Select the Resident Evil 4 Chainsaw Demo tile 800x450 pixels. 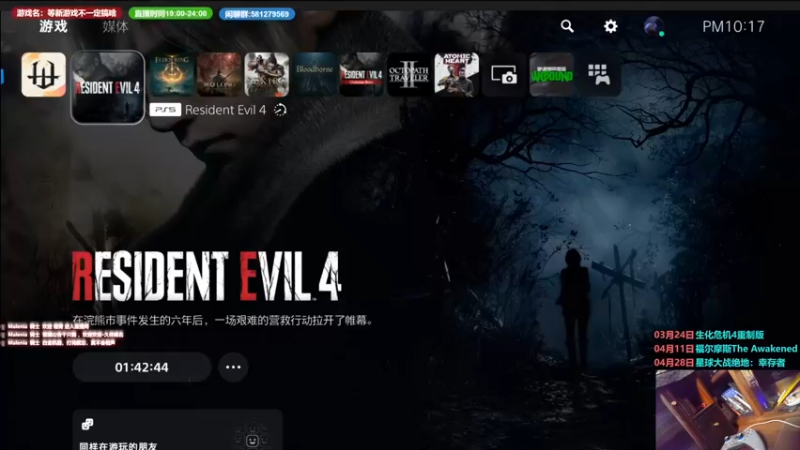click(x=362, y=74)
